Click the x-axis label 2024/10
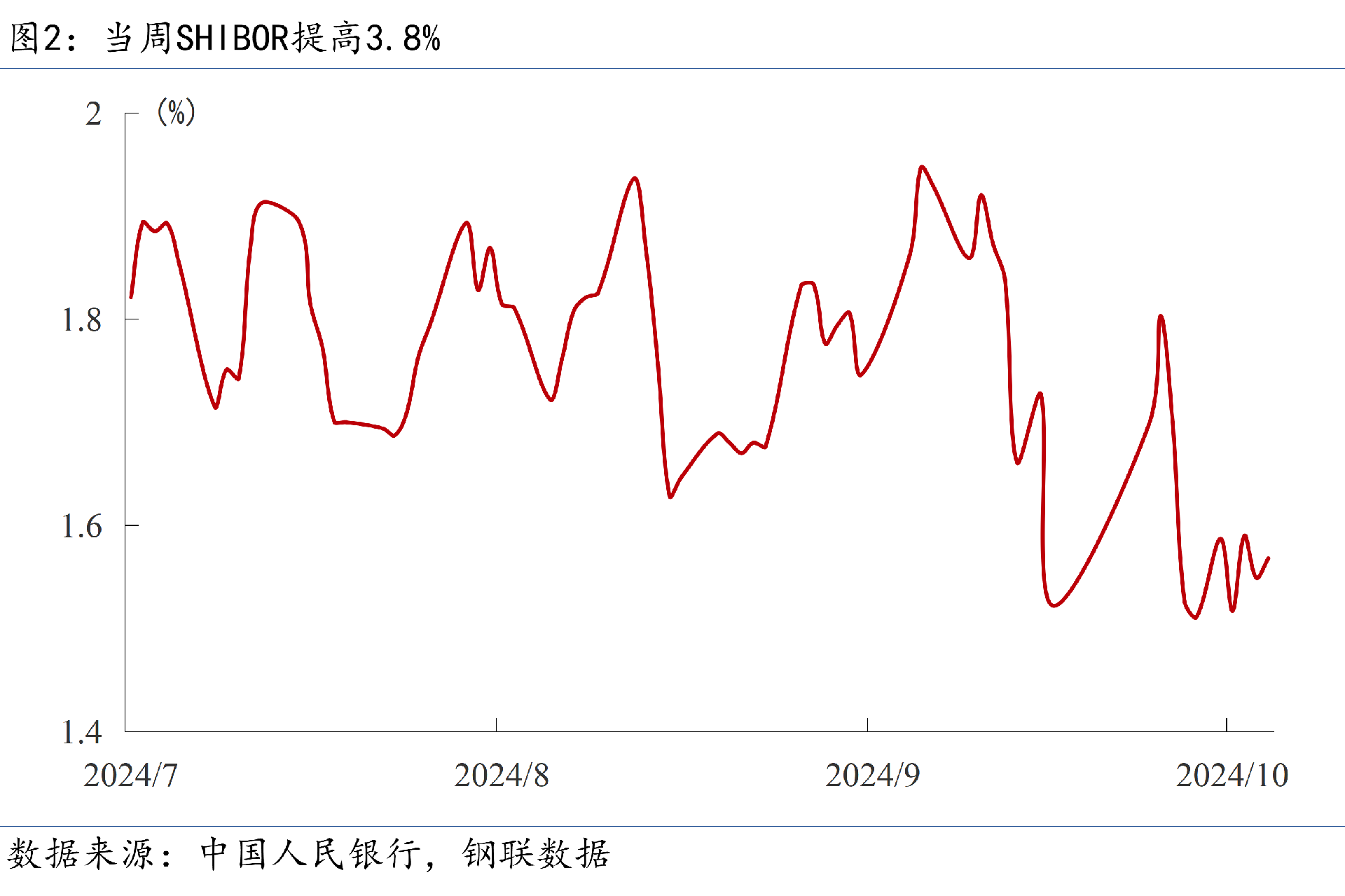The width and height of the screenshot is (1345, 896). pyautogui.click(x=1232, y=776)
